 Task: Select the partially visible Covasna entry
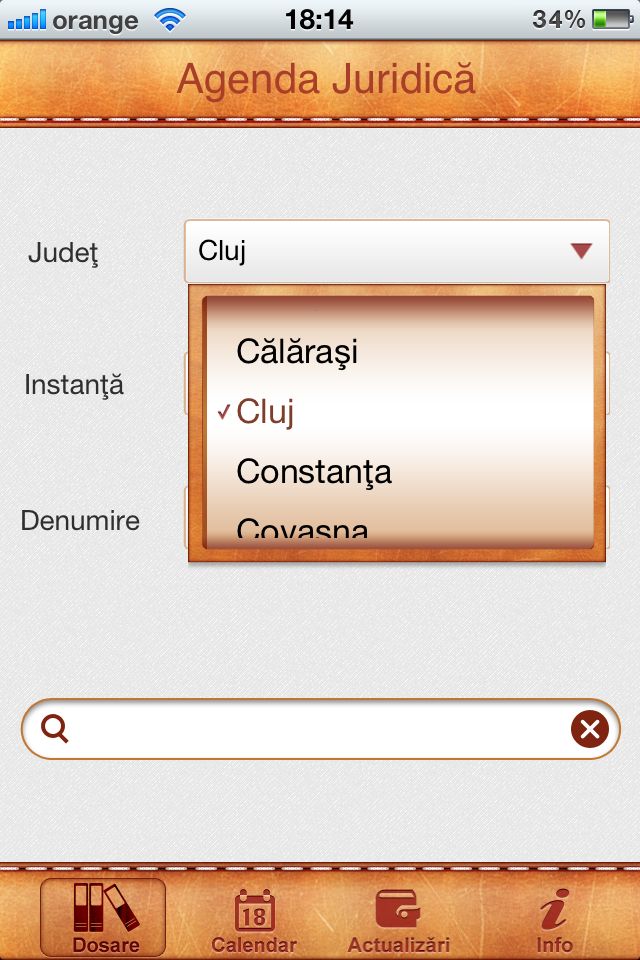click(x=397, y=528)
